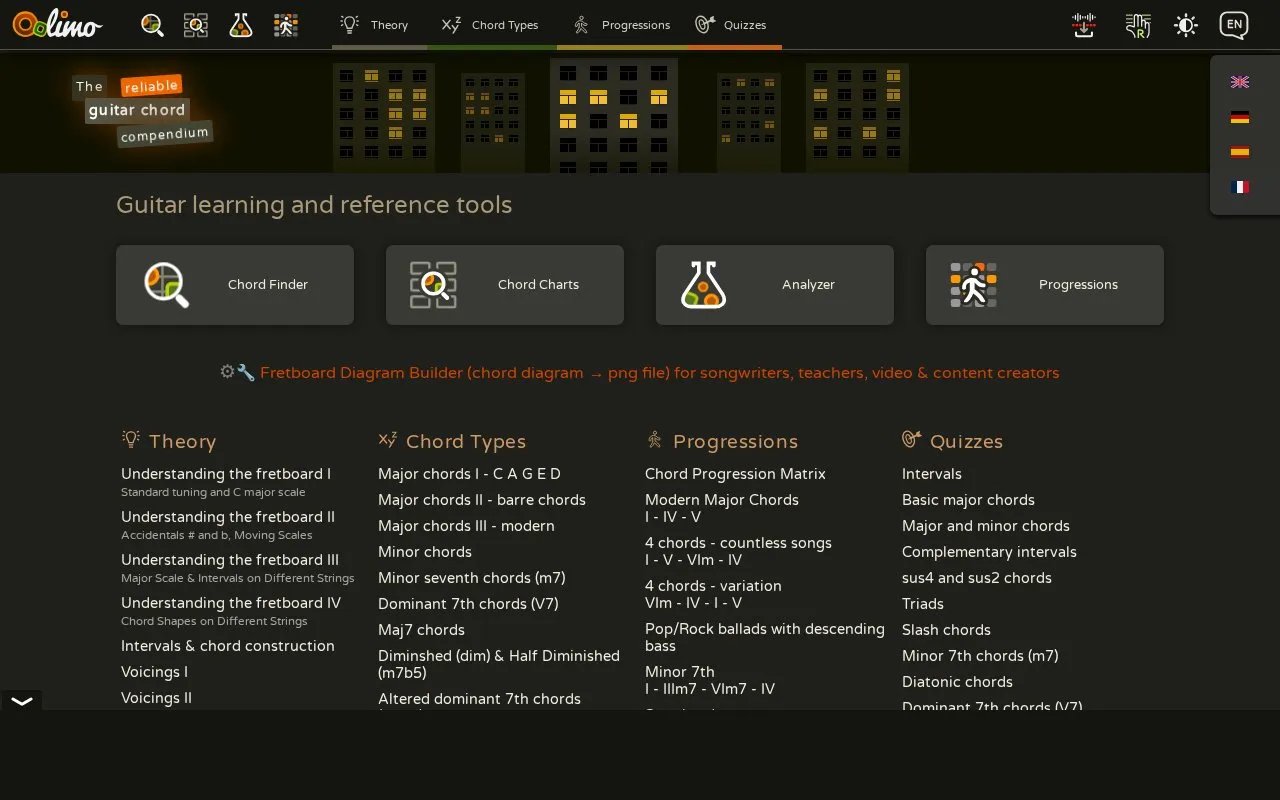
Task: Open the Chord Types menu tab
Action: tap(490, 25)
